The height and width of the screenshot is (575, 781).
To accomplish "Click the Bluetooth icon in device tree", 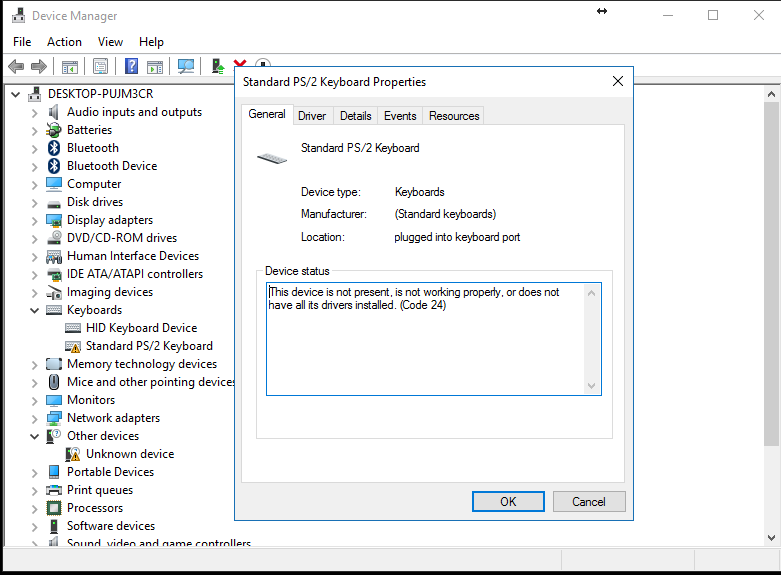I will pyautogui.click(x=55, y=148).
